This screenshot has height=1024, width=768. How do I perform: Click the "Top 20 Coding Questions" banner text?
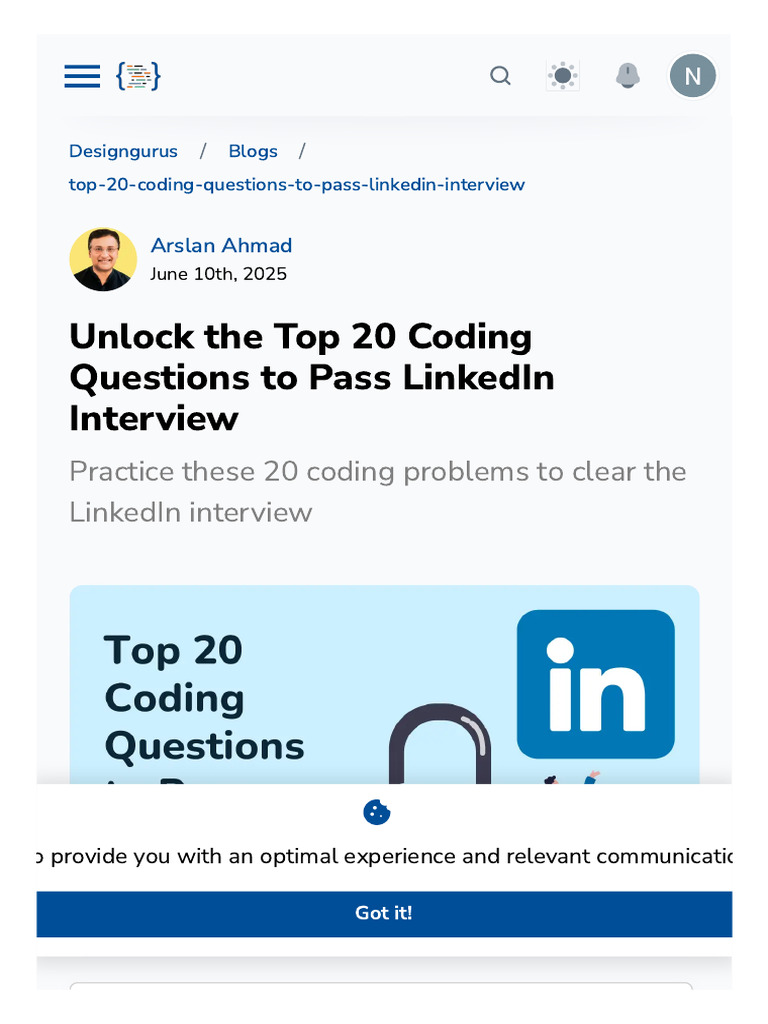204,698
